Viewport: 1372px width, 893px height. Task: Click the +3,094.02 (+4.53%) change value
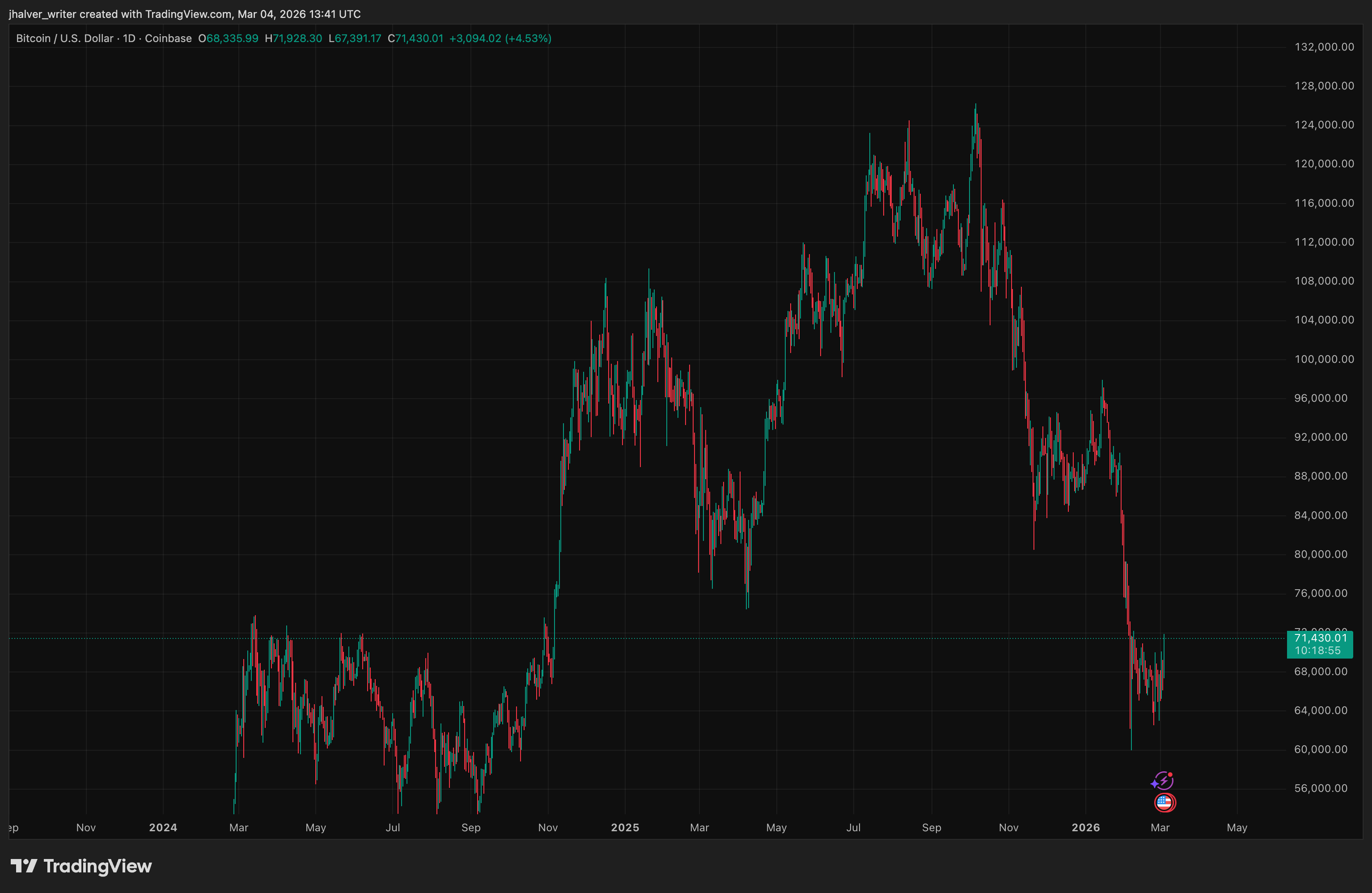coord(500,38)
